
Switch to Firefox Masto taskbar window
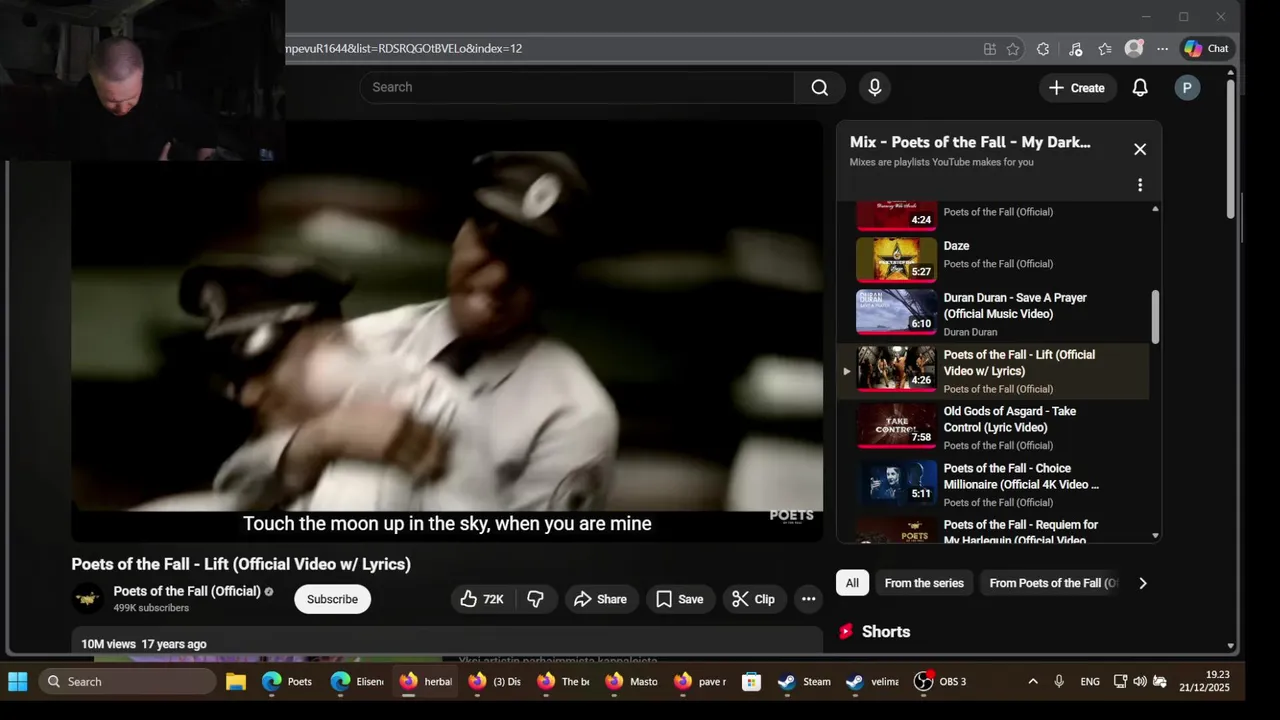point(632,681)
